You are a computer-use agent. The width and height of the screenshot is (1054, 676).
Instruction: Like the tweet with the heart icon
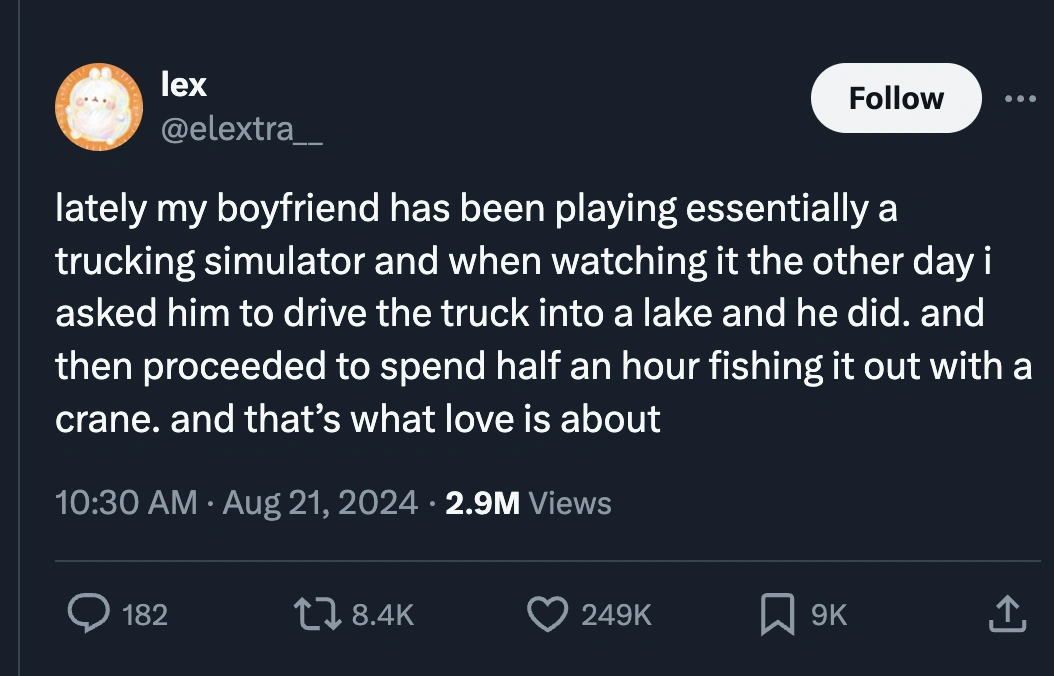click(547, 614)
